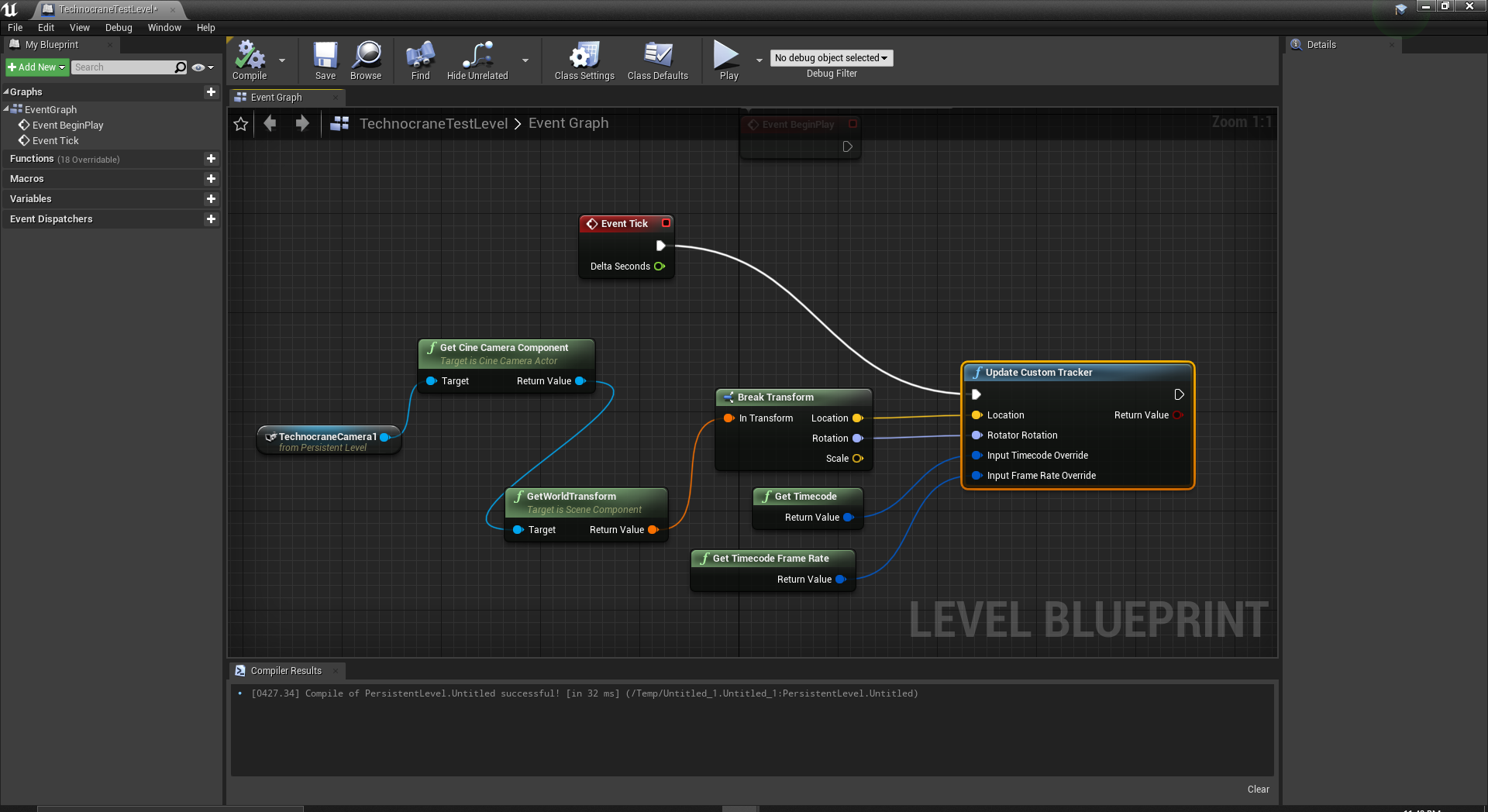This screenshot has height=812, width=1488.
Task: Click TechnocraneCamera1 output pin
Action: coord(385,437)
